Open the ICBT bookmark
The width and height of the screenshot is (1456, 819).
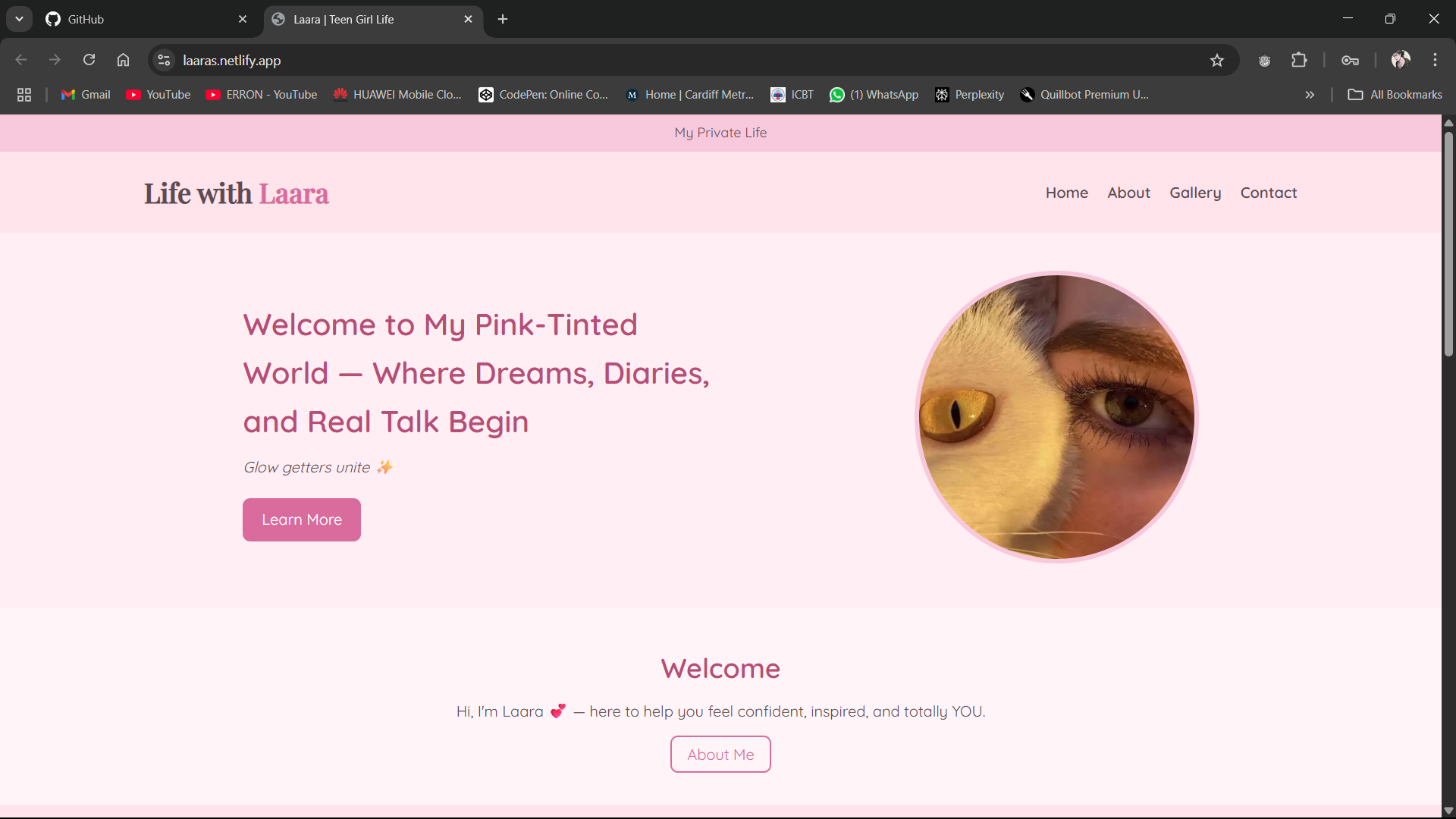792,94
